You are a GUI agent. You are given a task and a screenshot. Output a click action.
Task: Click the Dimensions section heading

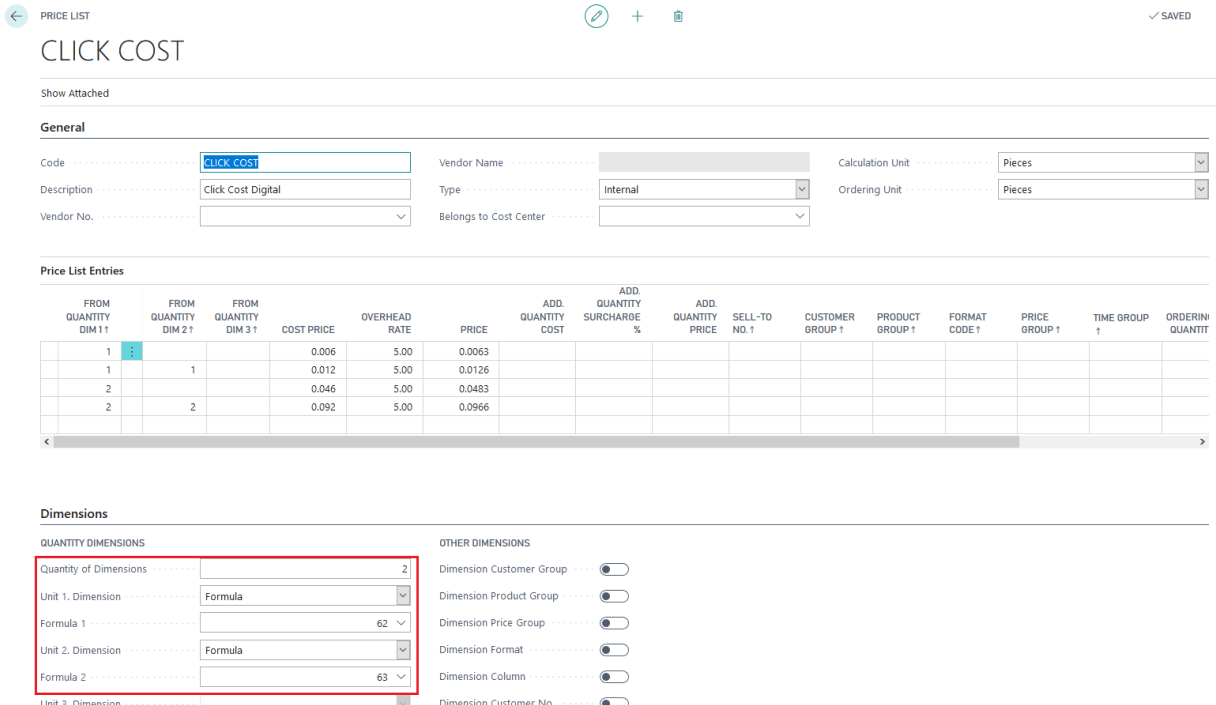74,514
